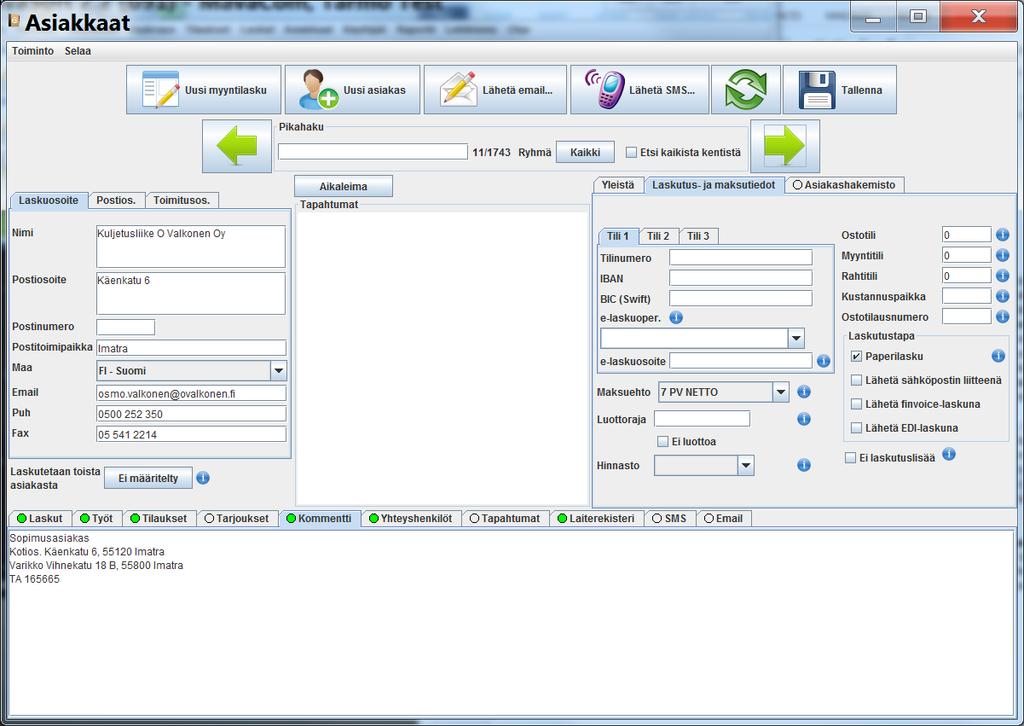Tick Etsi kaikista kentistä checkbox
Image resolution: width=1024 pixels, height=726 pixels.
coord(631,152)
